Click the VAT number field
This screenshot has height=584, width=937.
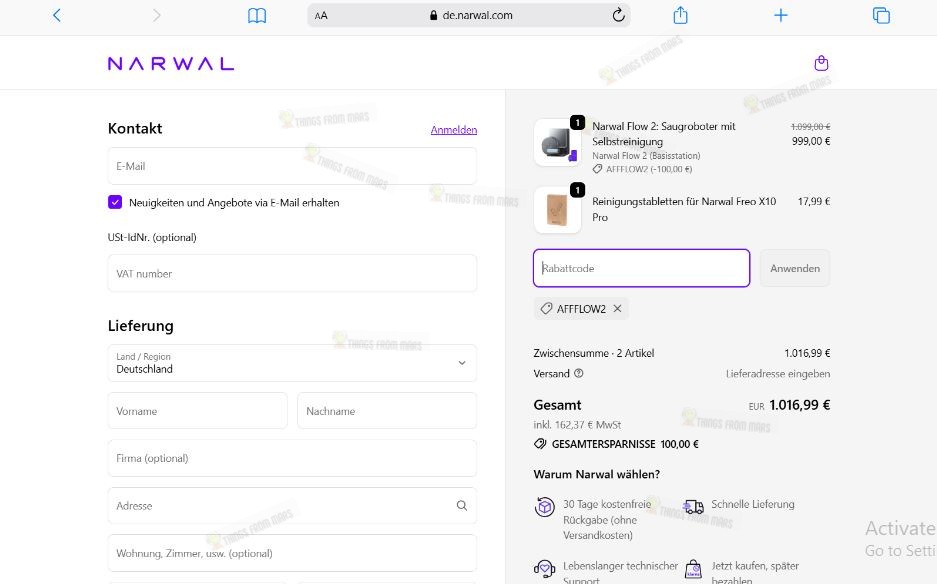292,274
